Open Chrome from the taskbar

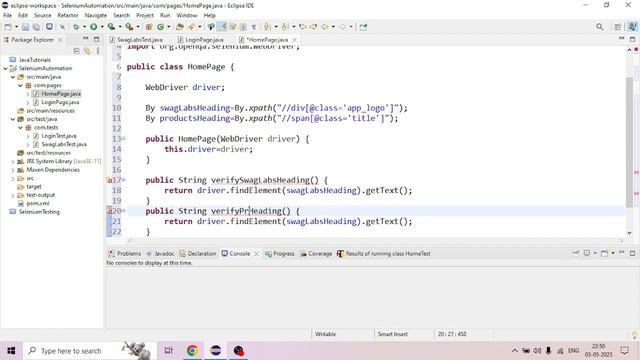(x=192, y=351)
